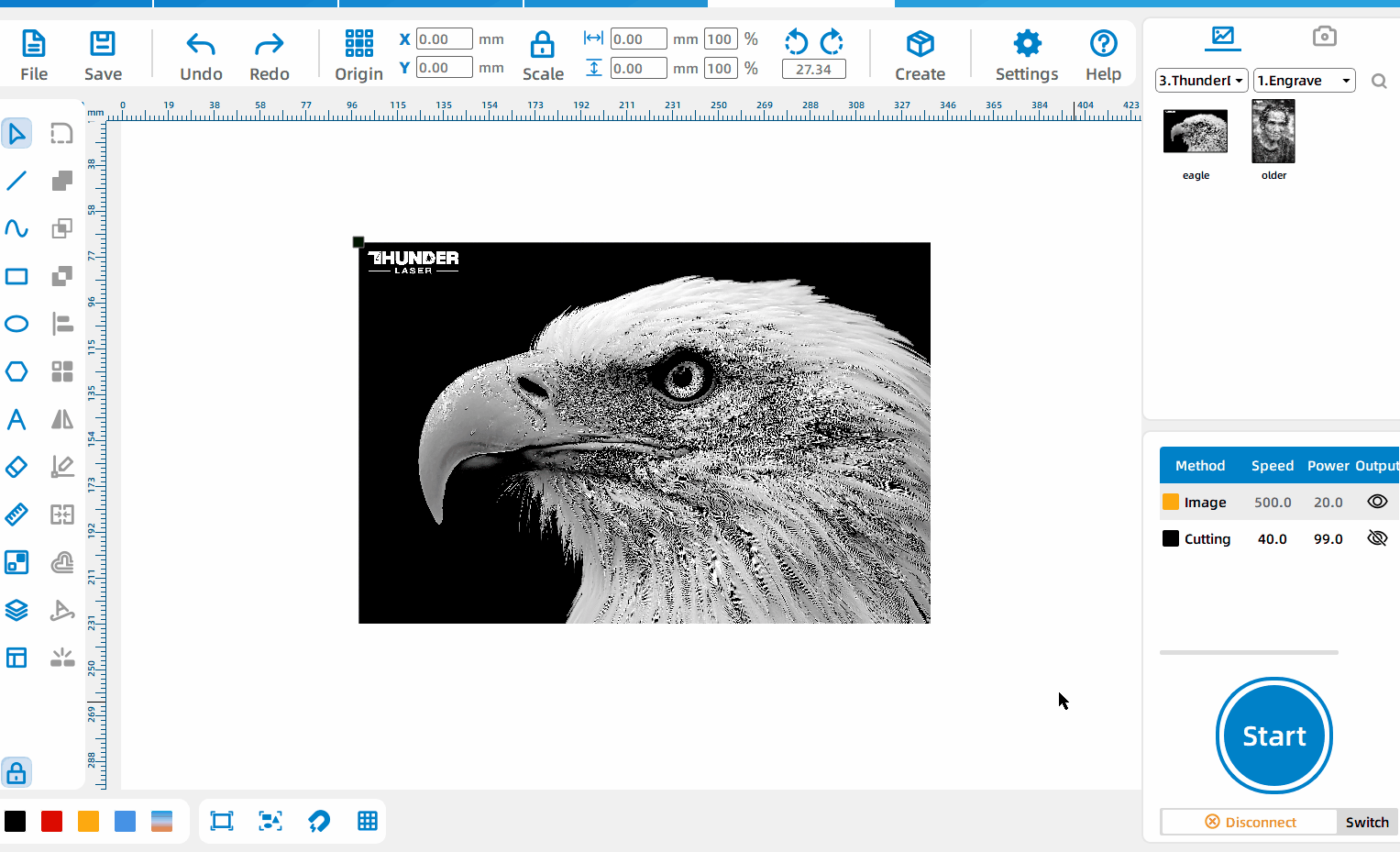Click the Speed column header
This screenshot has width=1400, height=852.
(x=1273, y=465)
